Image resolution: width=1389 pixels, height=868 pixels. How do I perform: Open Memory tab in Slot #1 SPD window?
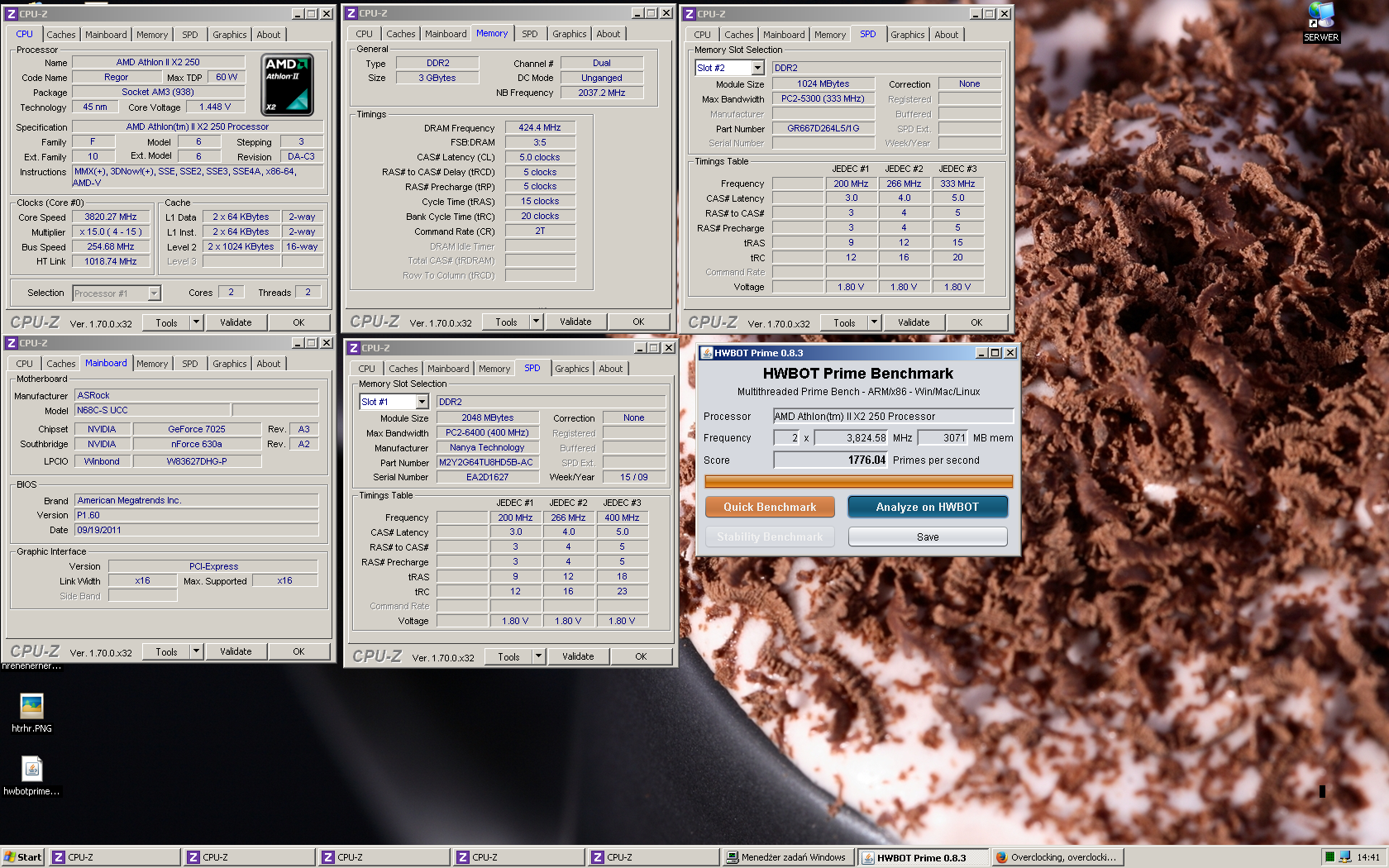tap(494, 369)
